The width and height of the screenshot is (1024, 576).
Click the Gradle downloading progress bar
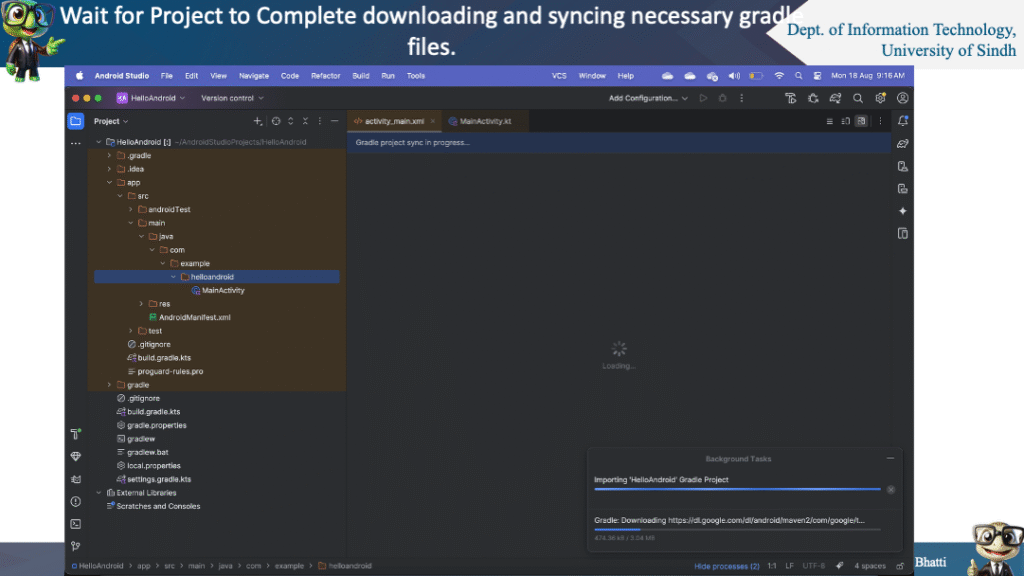click(737, 529)
